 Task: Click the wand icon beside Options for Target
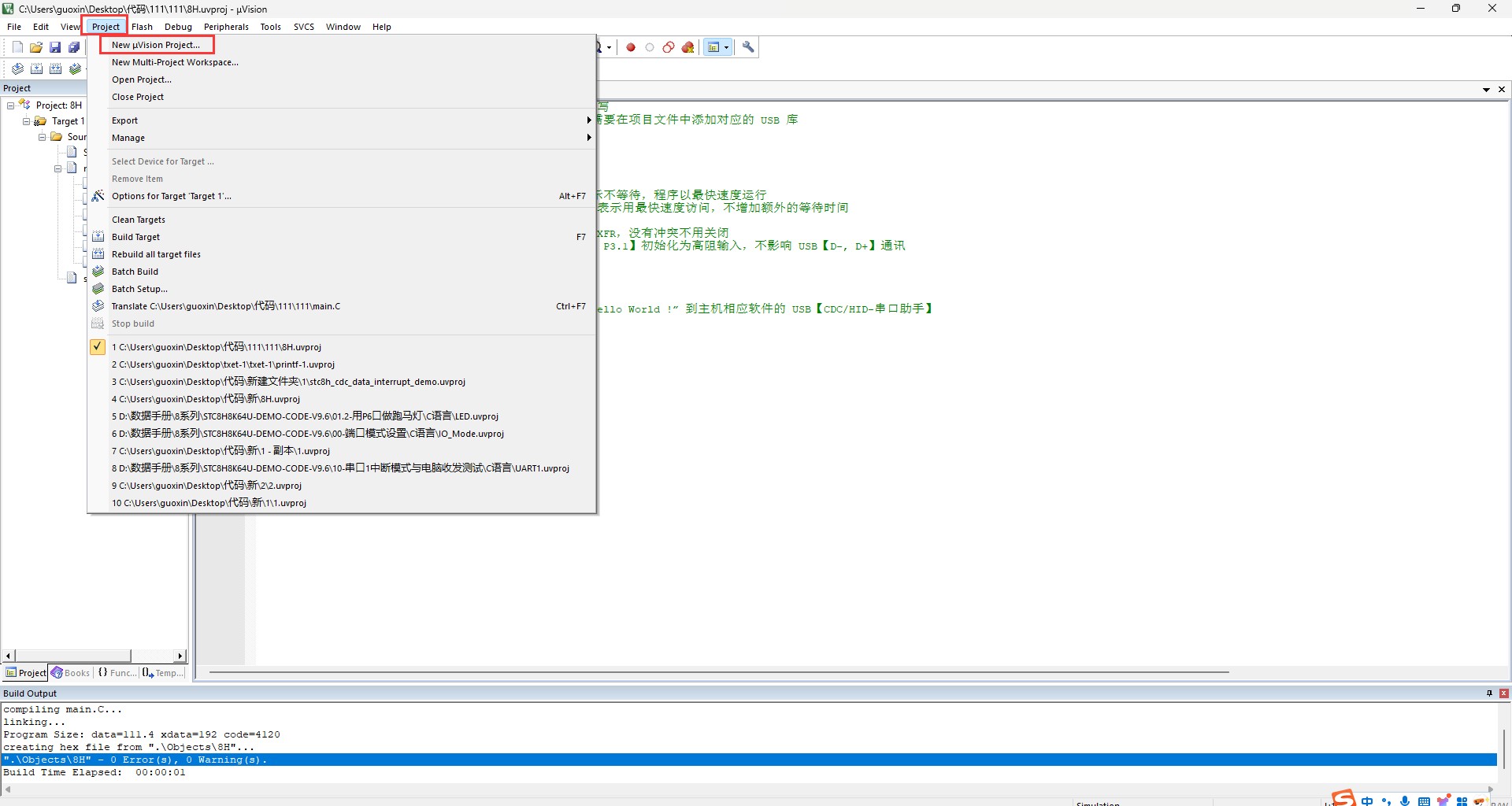[98, 196]
